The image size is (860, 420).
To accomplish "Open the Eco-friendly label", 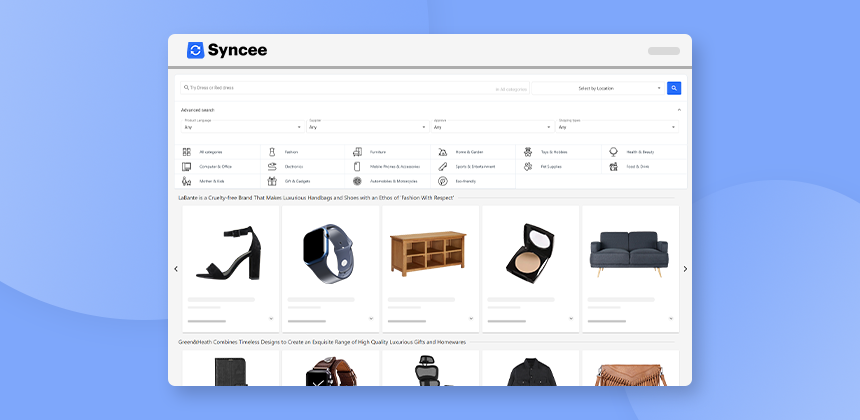I will pyautogui.click(x=466, y=181).
